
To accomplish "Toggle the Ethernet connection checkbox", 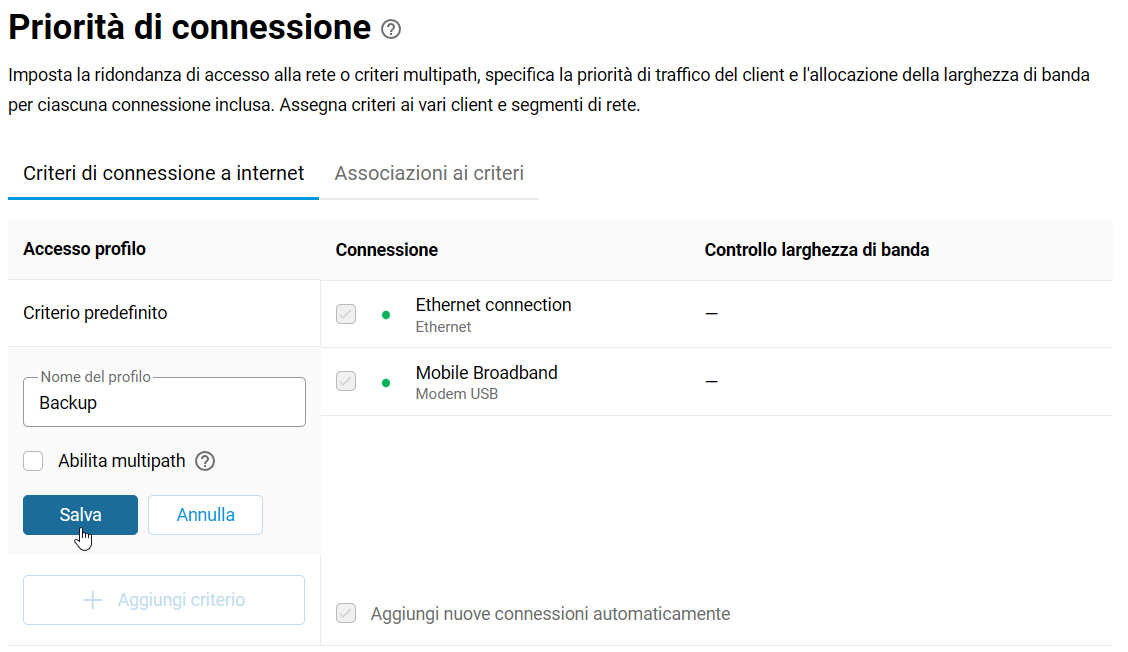I will click(346, 314).
